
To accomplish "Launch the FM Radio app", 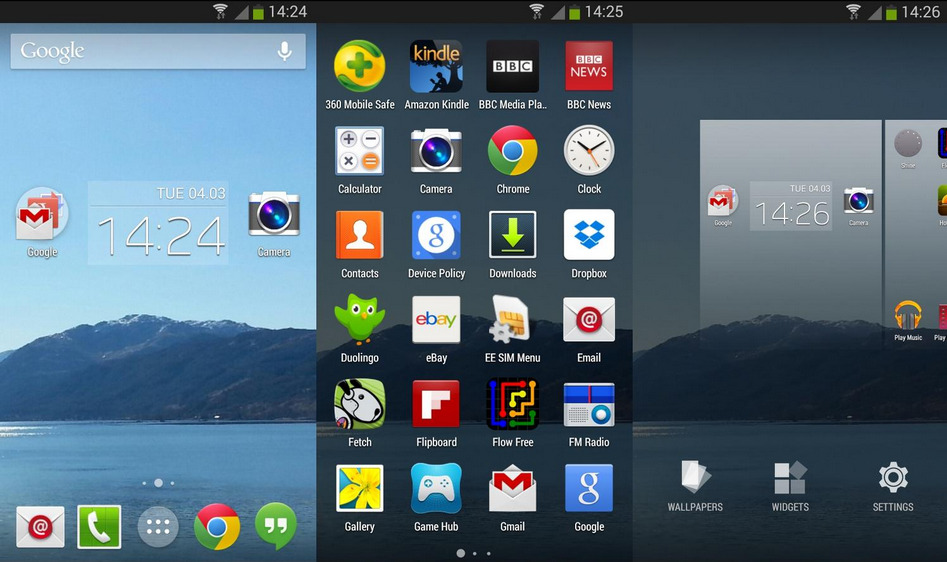I will pyautogui.click(x=589, y=404).
